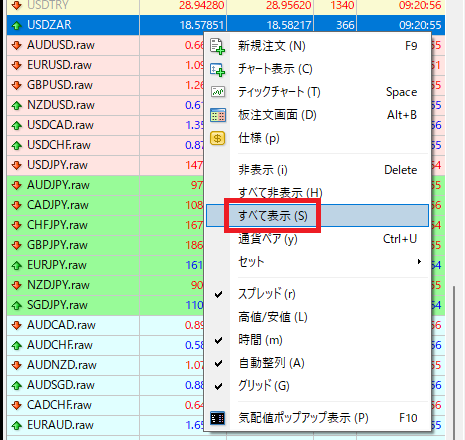Toggle the 自動整列 (A) auto arrange option

pos(317,363)
